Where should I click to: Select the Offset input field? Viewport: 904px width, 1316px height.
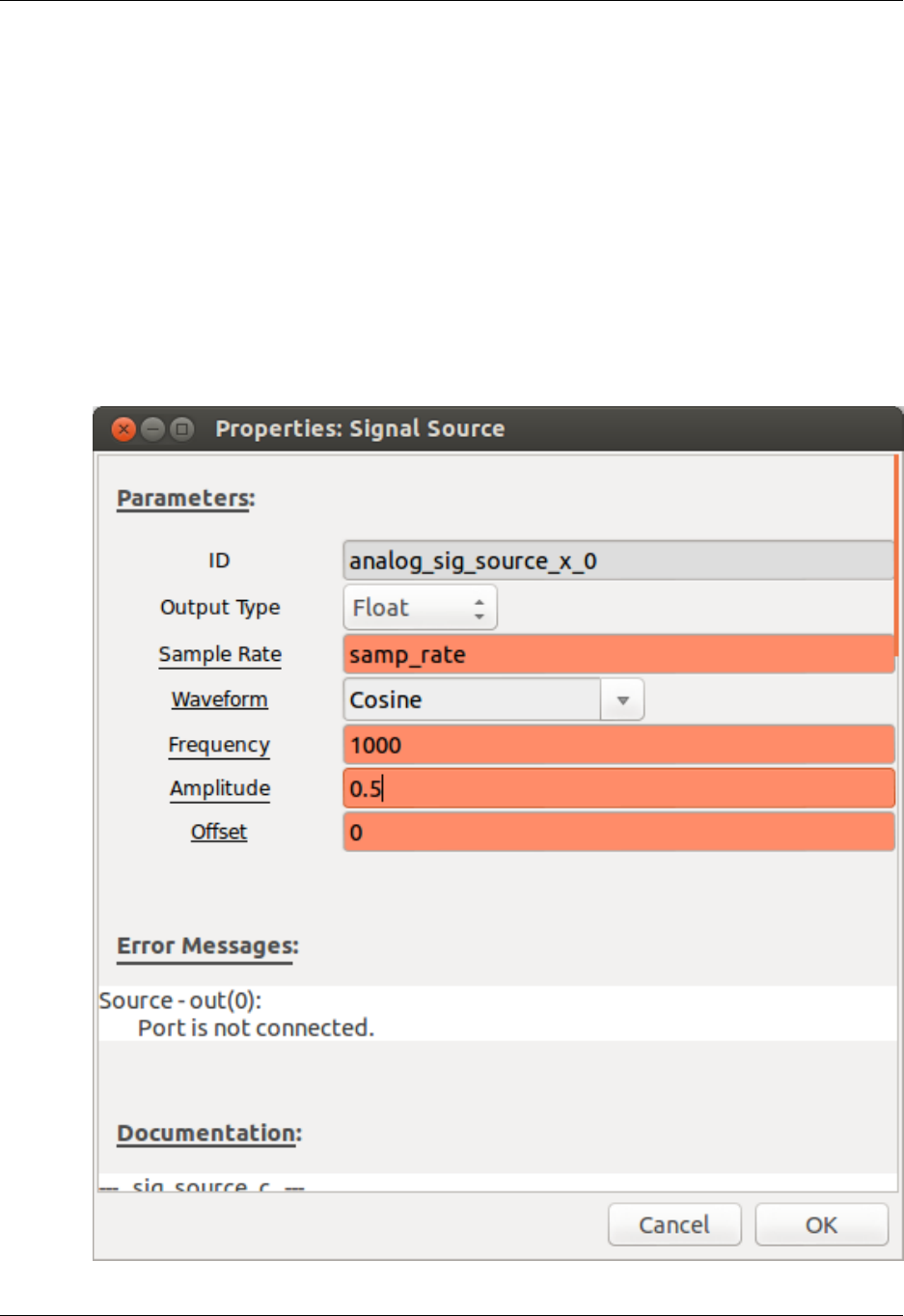pyautogui.click(x=617, y=833)
